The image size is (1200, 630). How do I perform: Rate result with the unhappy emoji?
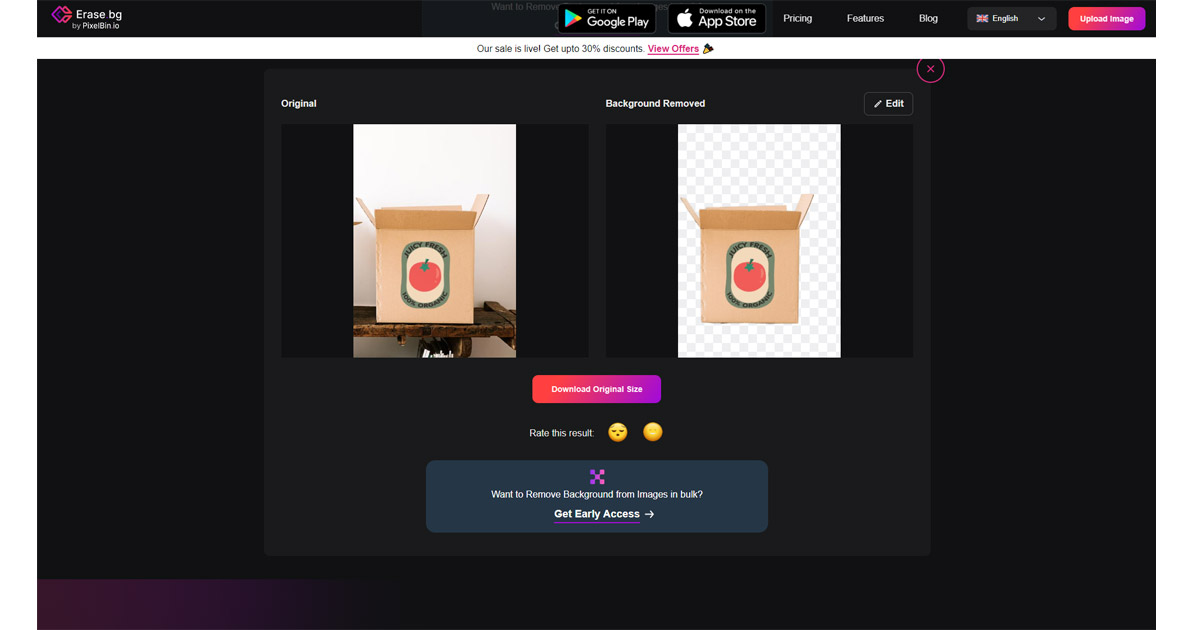click(x=618, y=432)
